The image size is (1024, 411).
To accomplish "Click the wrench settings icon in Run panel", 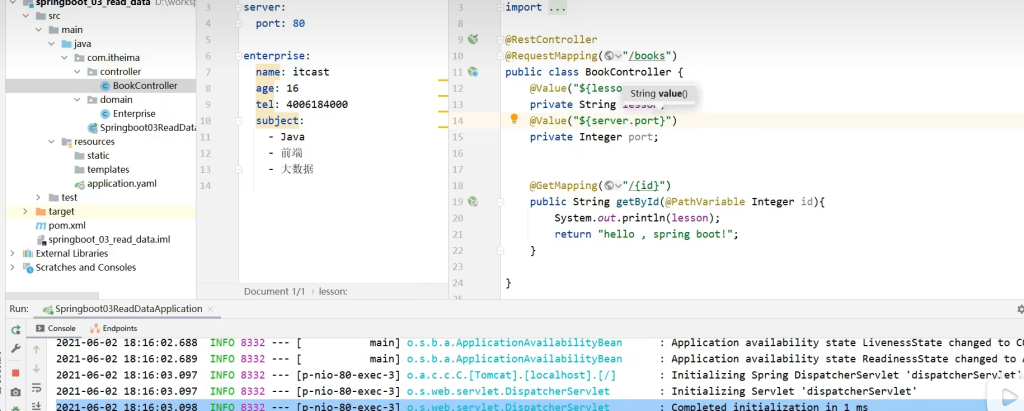I will [15, 349].
